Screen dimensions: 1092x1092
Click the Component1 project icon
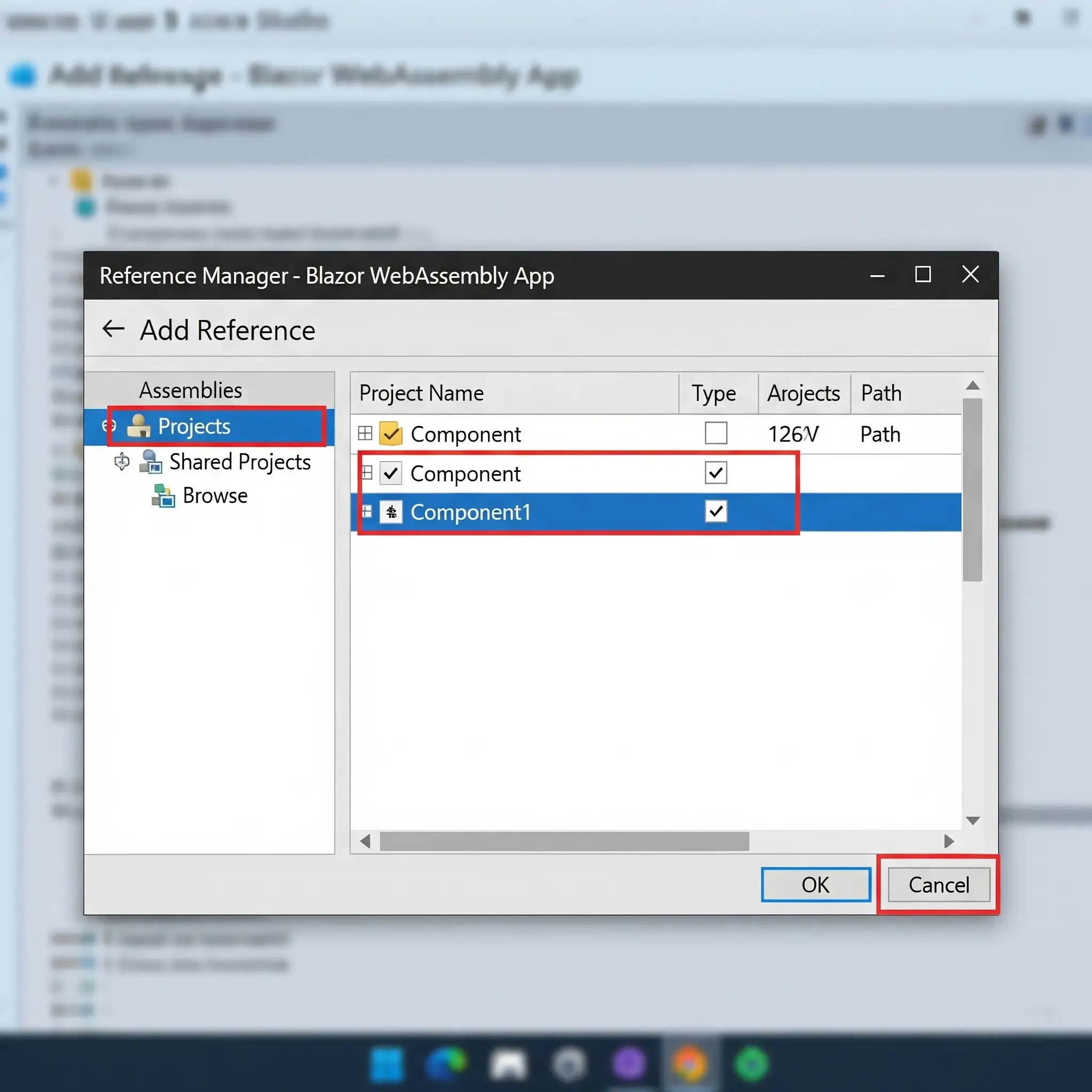coord(391,512)
